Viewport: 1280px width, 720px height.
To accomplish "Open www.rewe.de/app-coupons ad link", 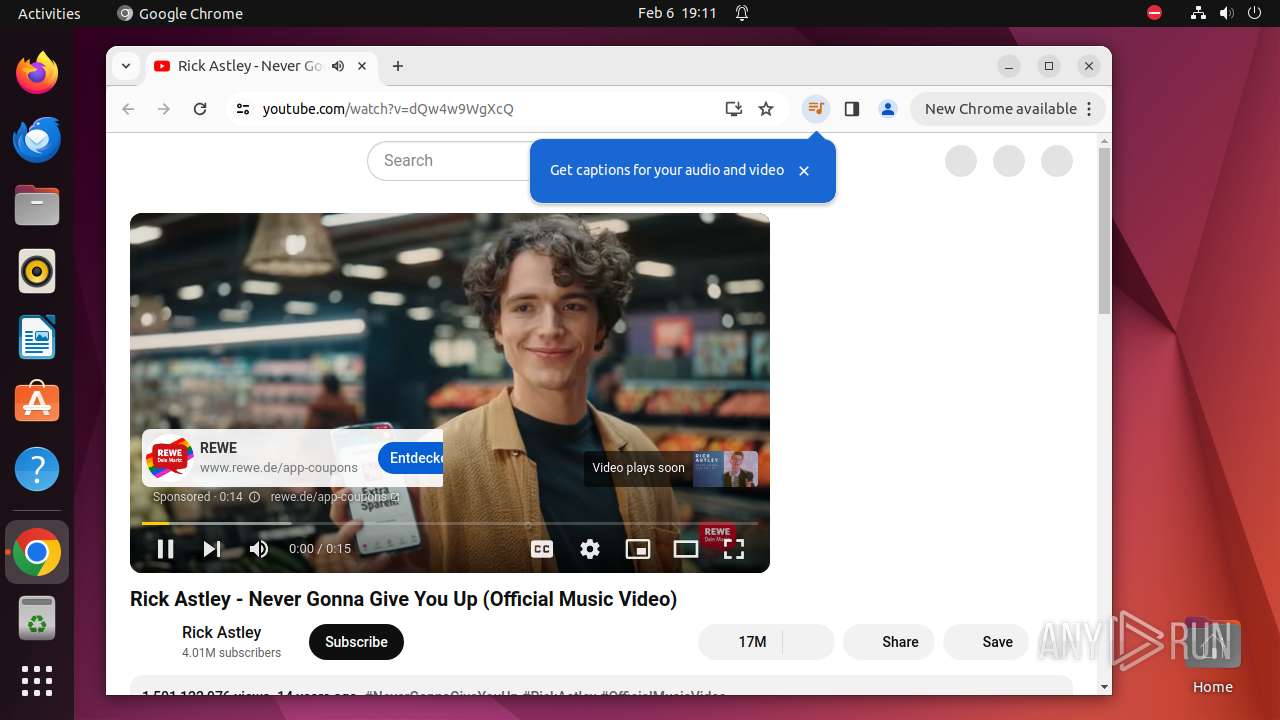I will [x=279, y=467].
